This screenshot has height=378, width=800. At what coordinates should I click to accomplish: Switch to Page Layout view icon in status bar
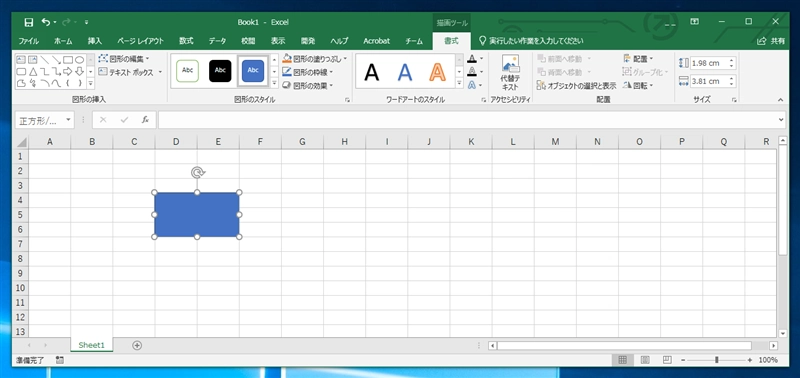(645, 360)
